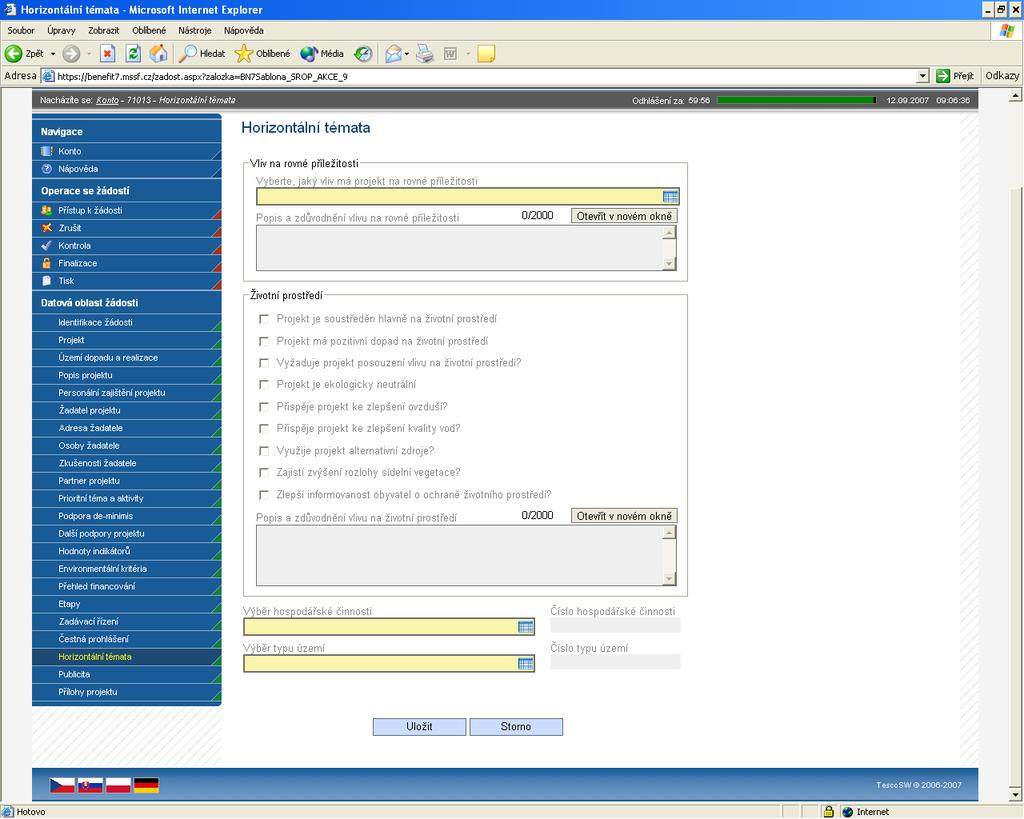Expand the address bar dropdown arrow
This screenshot has width=1024, height=819.
tap(922, 76)
